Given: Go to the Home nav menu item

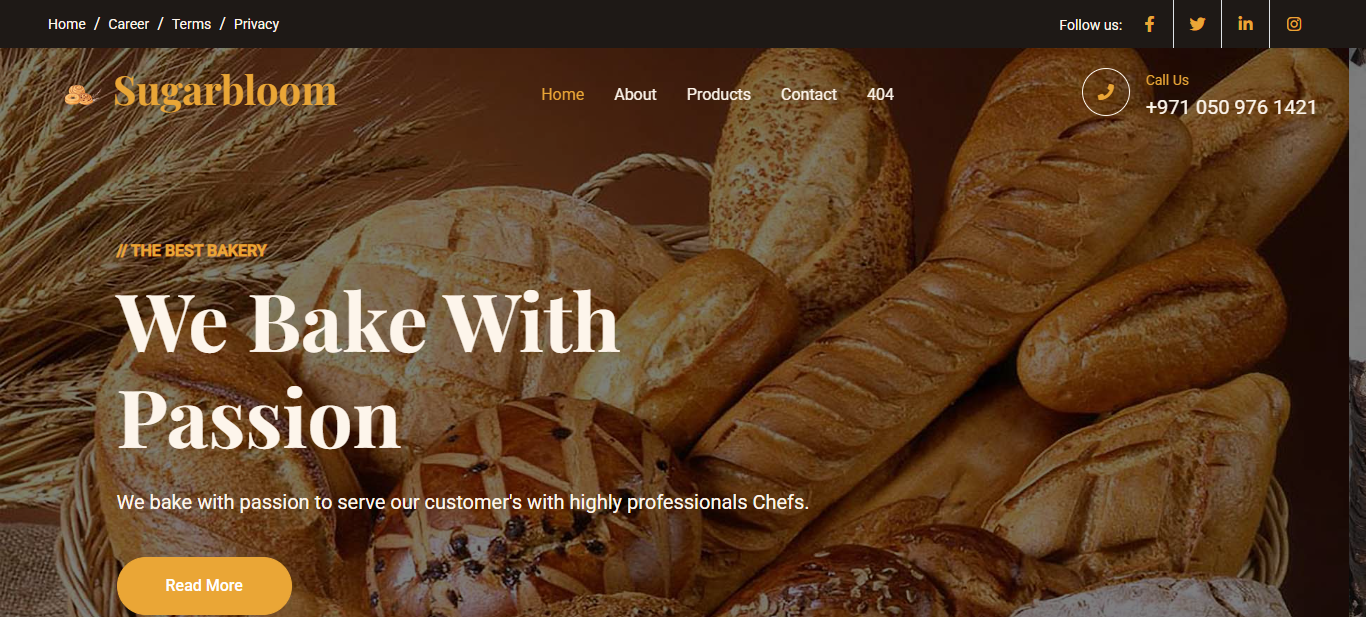Looking at the screenshot, I should [x=562, y=94].
